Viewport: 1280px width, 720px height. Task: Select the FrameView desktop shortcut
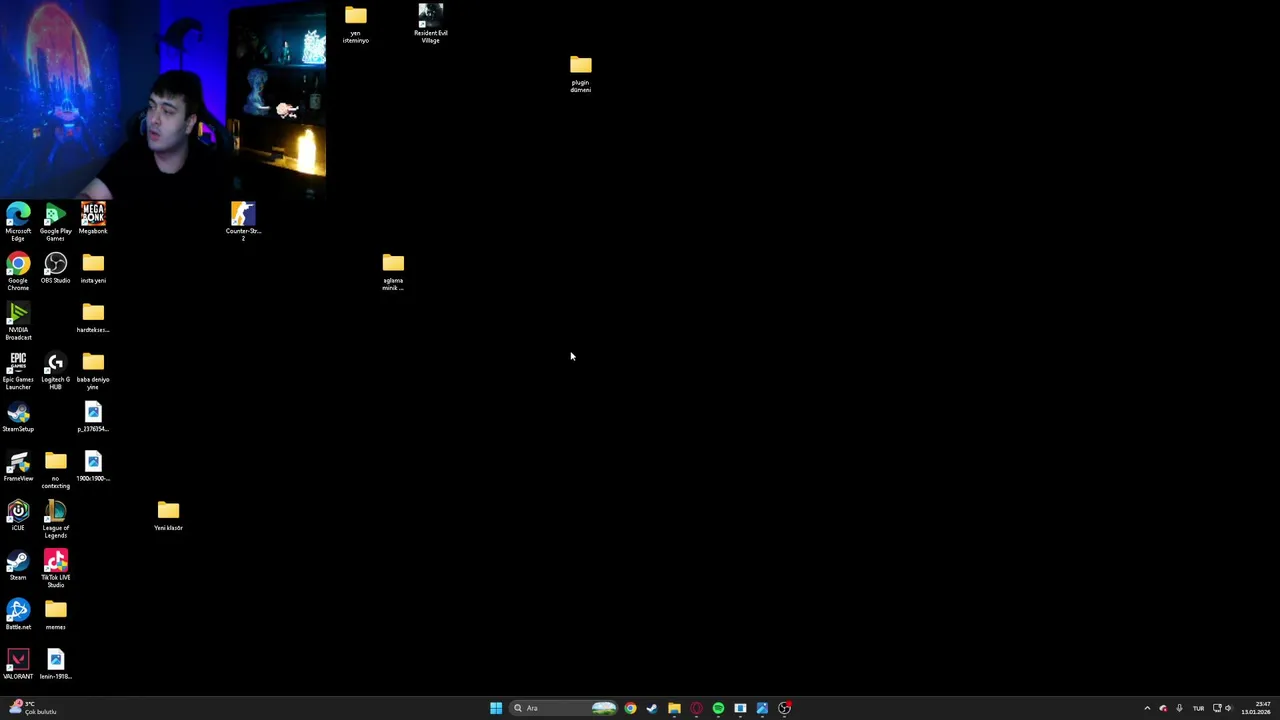coord(18,466)
